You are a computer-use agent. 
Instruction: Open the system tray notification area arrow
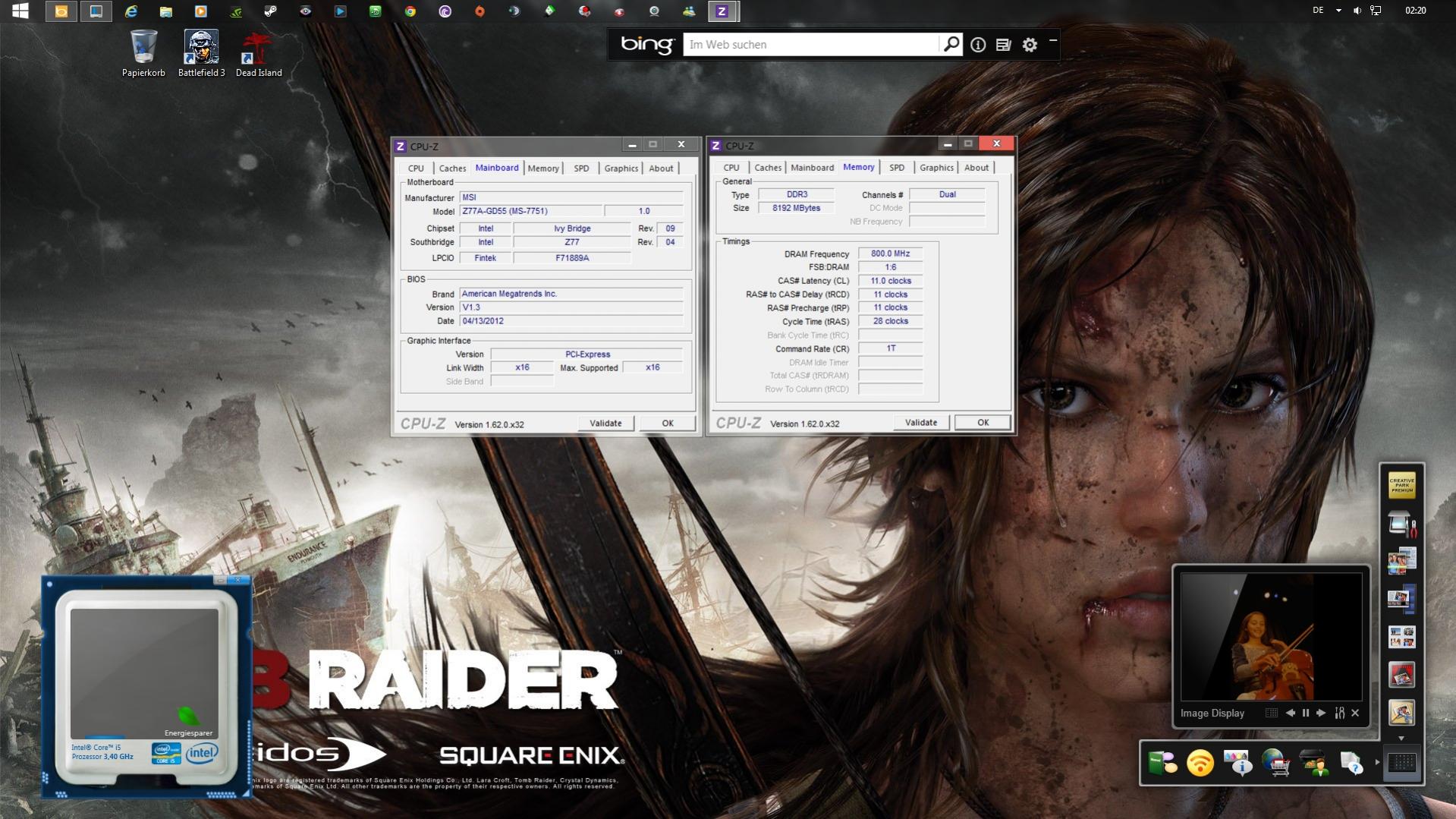point(1338,11)
